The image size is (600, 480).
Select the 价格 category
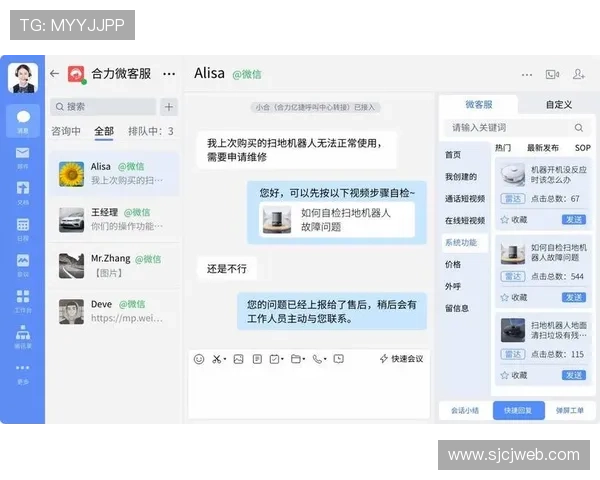pos(453,264)
